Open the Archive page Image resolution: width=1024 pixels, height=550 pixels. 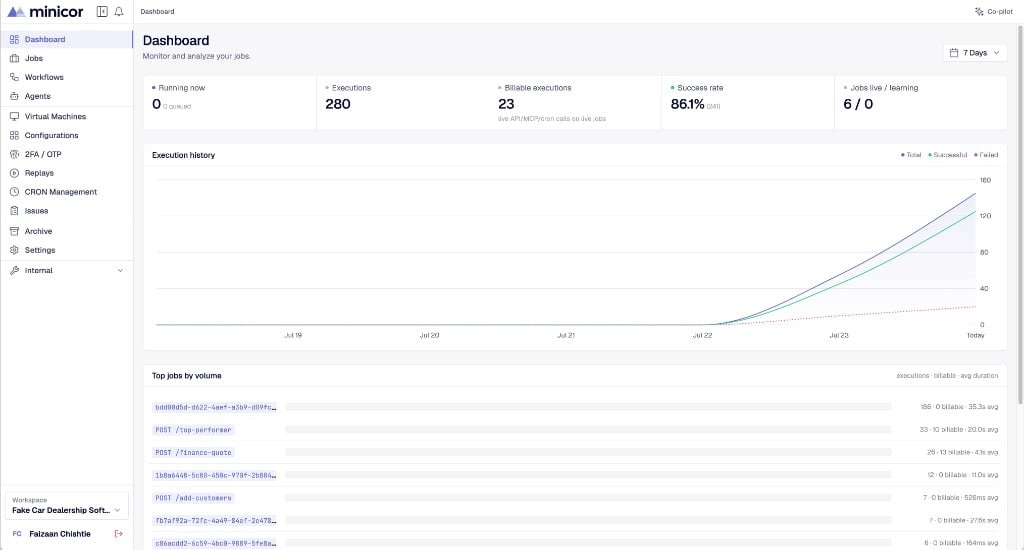(x=67, y=231)
